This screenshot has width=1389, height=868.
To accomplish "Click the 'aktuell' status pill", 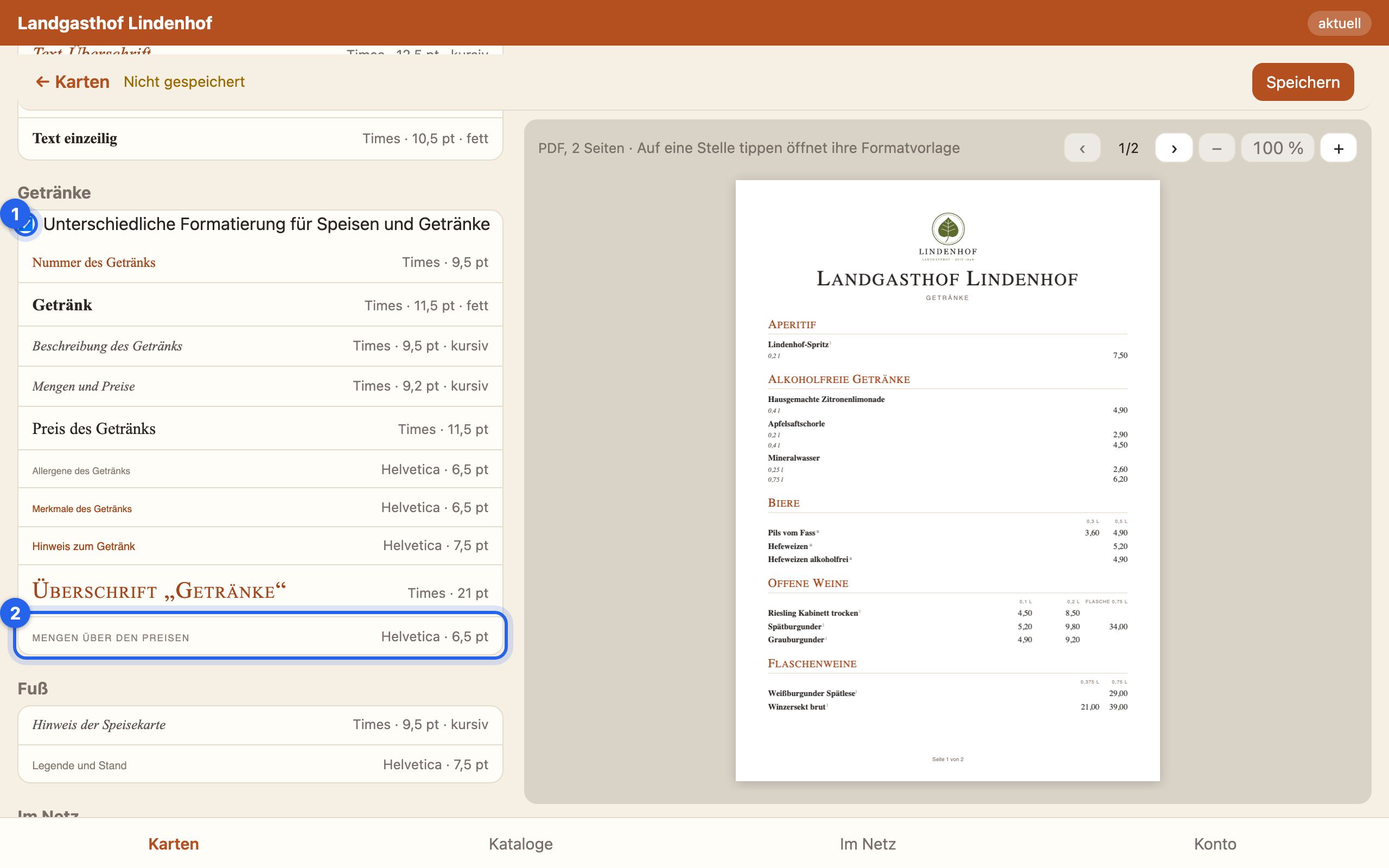I will 1339,23.
